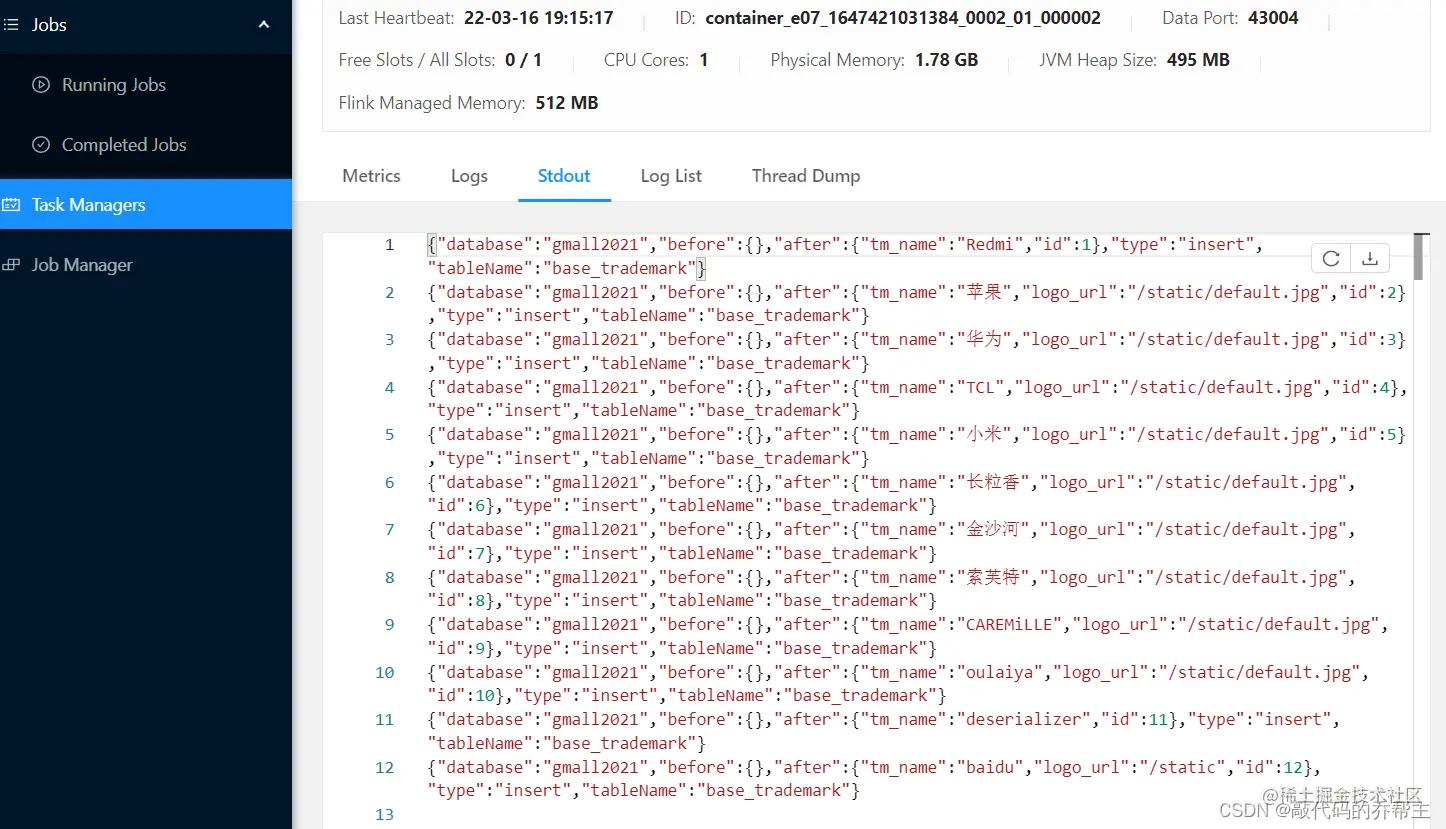Switch to the Metrics tab
1446x829 pixels.
371,176
